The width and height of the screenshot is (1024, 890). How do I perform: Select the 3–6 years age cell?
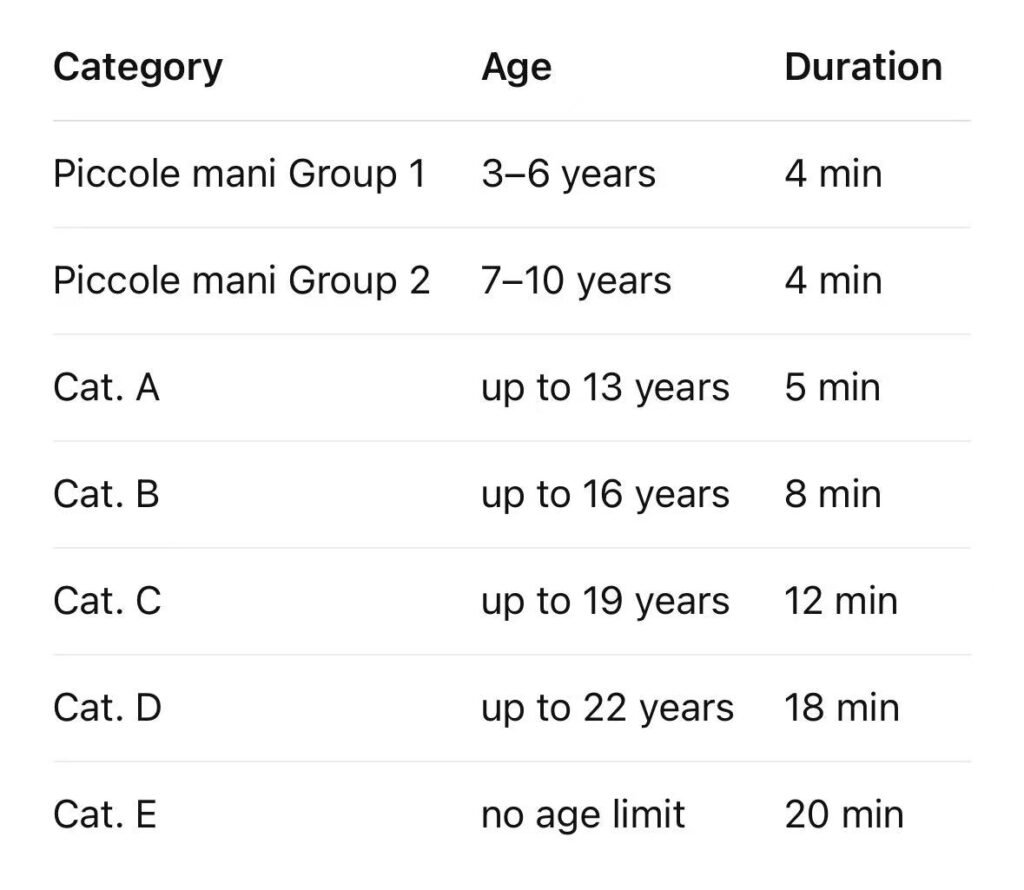[568, 174]
